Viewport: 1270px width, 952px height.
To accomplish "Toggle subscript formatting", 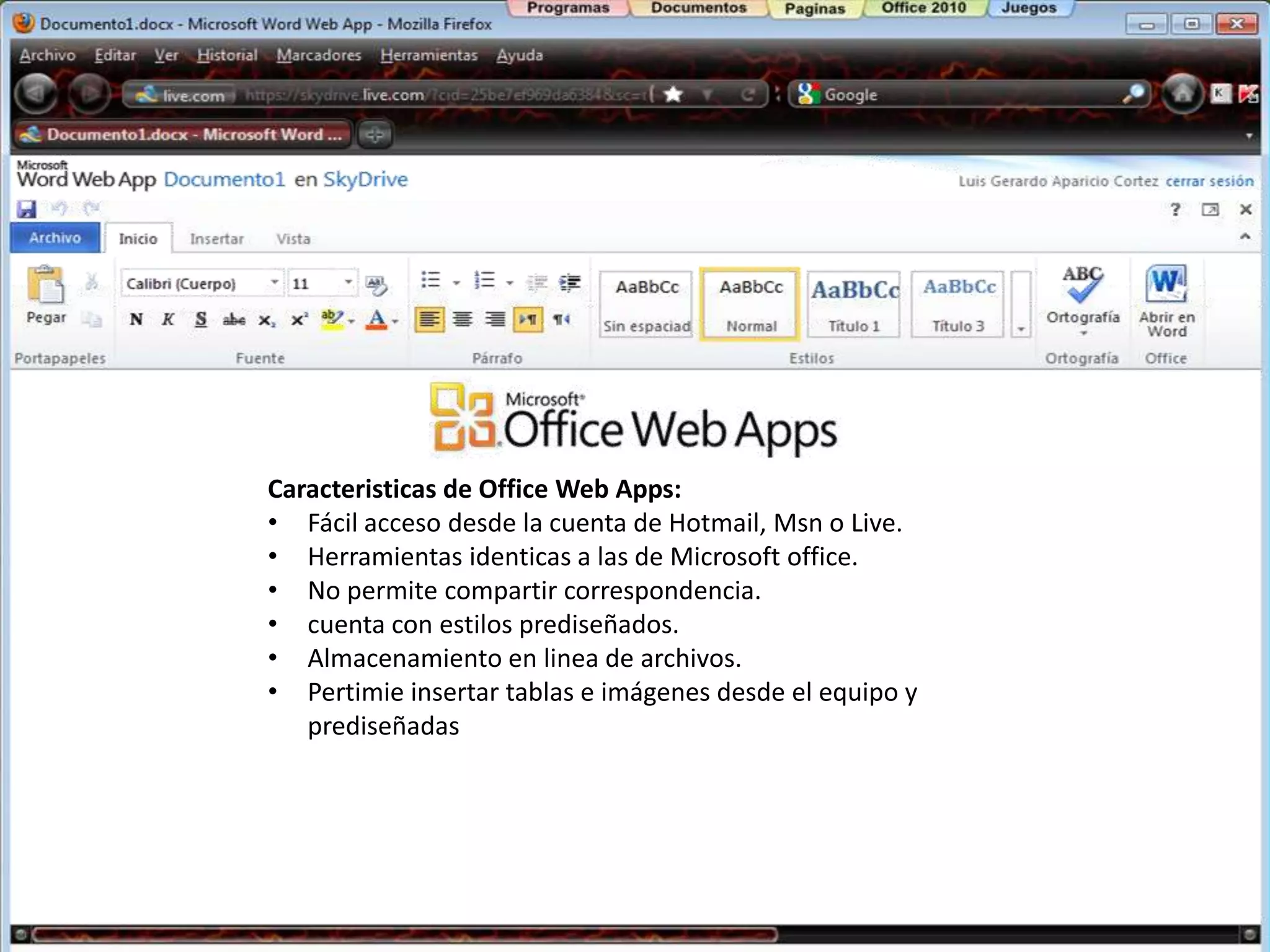I will 267,320.
